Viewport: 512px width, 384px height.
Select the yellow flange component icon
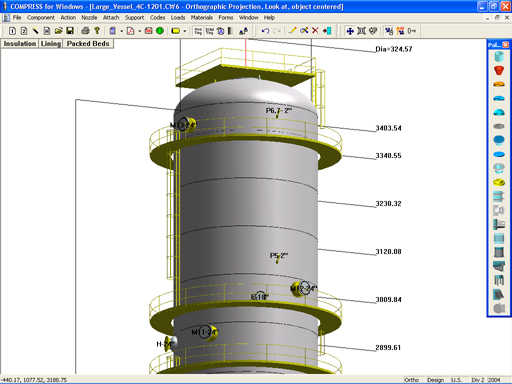pos(499,182)
